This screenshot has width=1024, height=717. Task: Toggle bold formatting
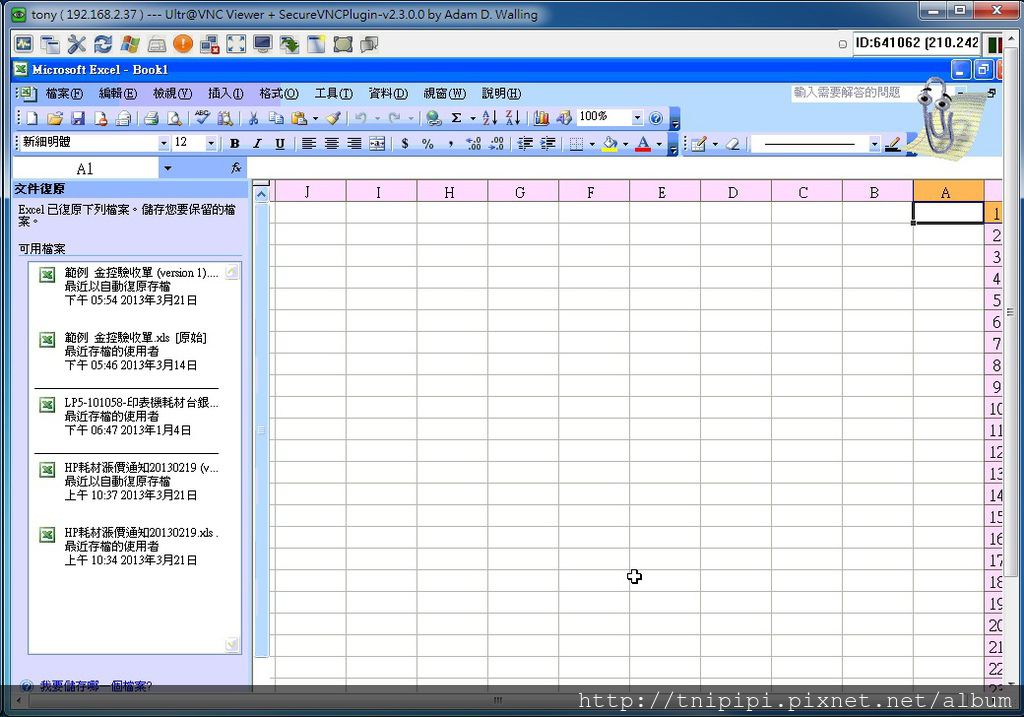[x=234, y=144]
